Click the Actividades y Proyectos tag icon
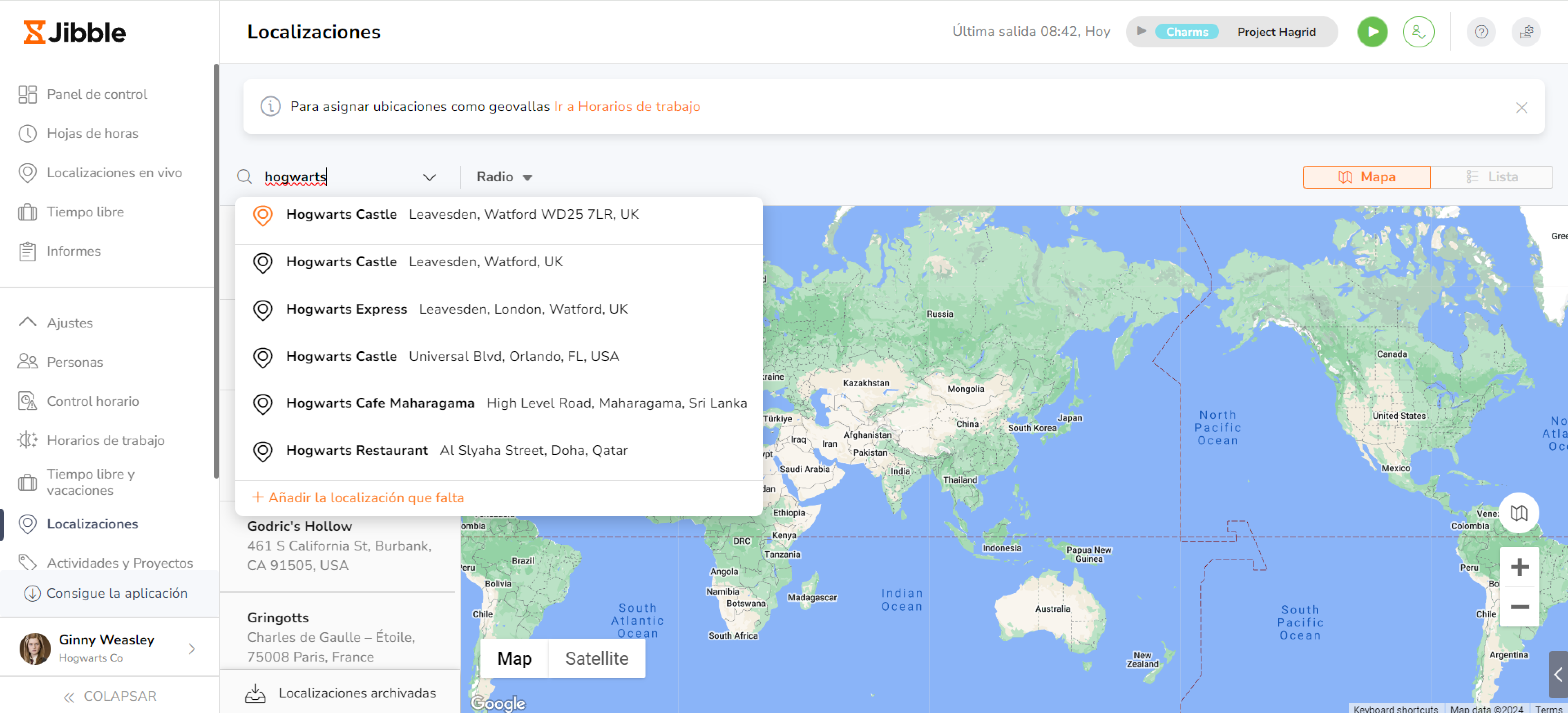1568x713 pixels. (x=27, y=563)
